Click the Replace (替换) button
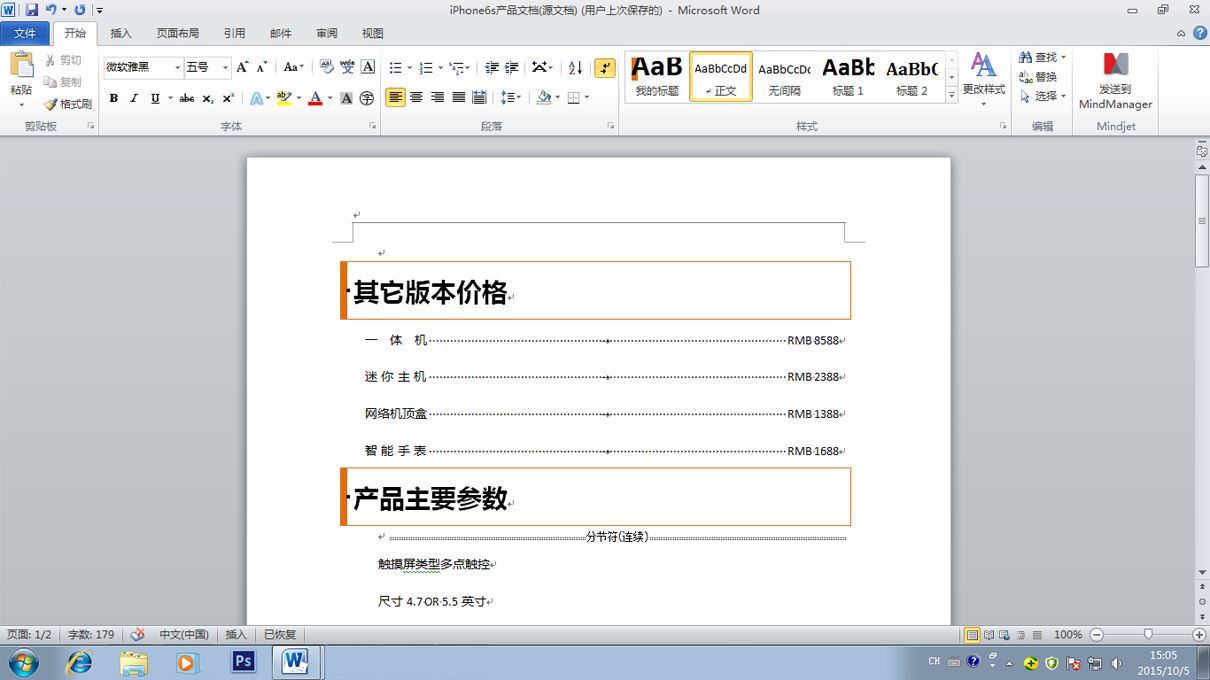This screenshot has height=680, width=1210. tap(1038, 77)
